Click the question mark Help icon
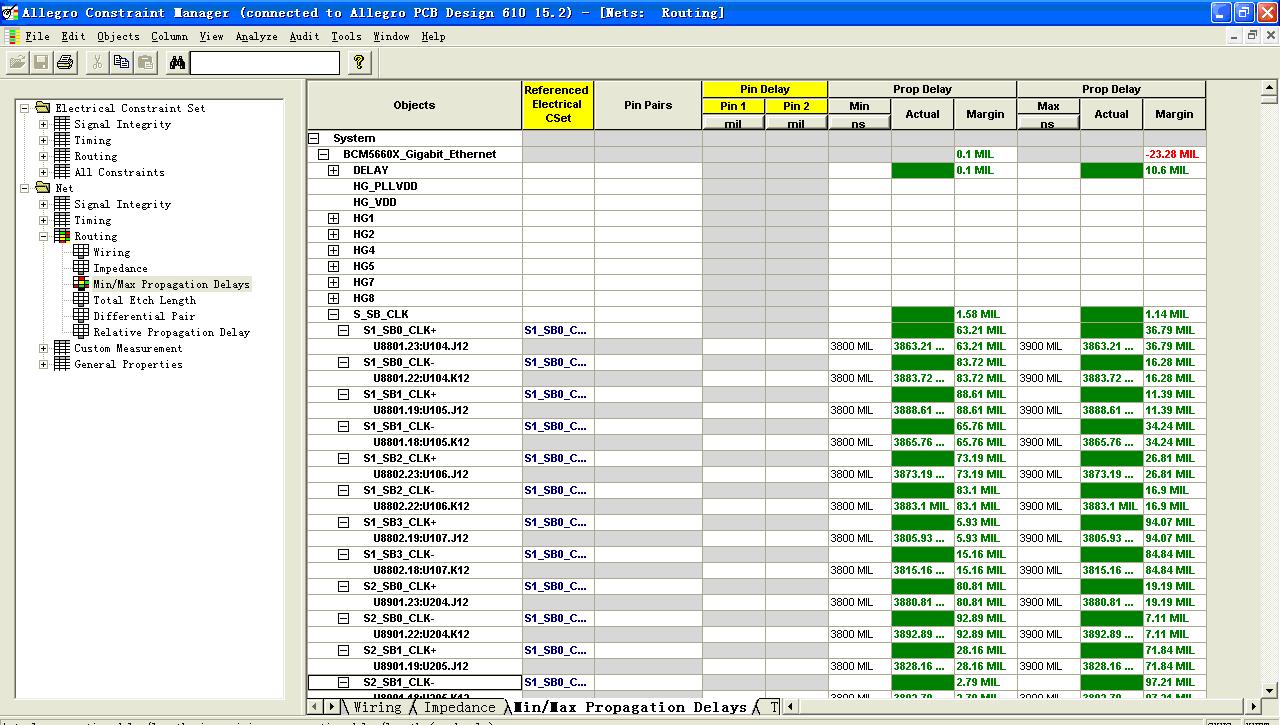The width and height of the screenshot is (1280, 725). (359, 62)
